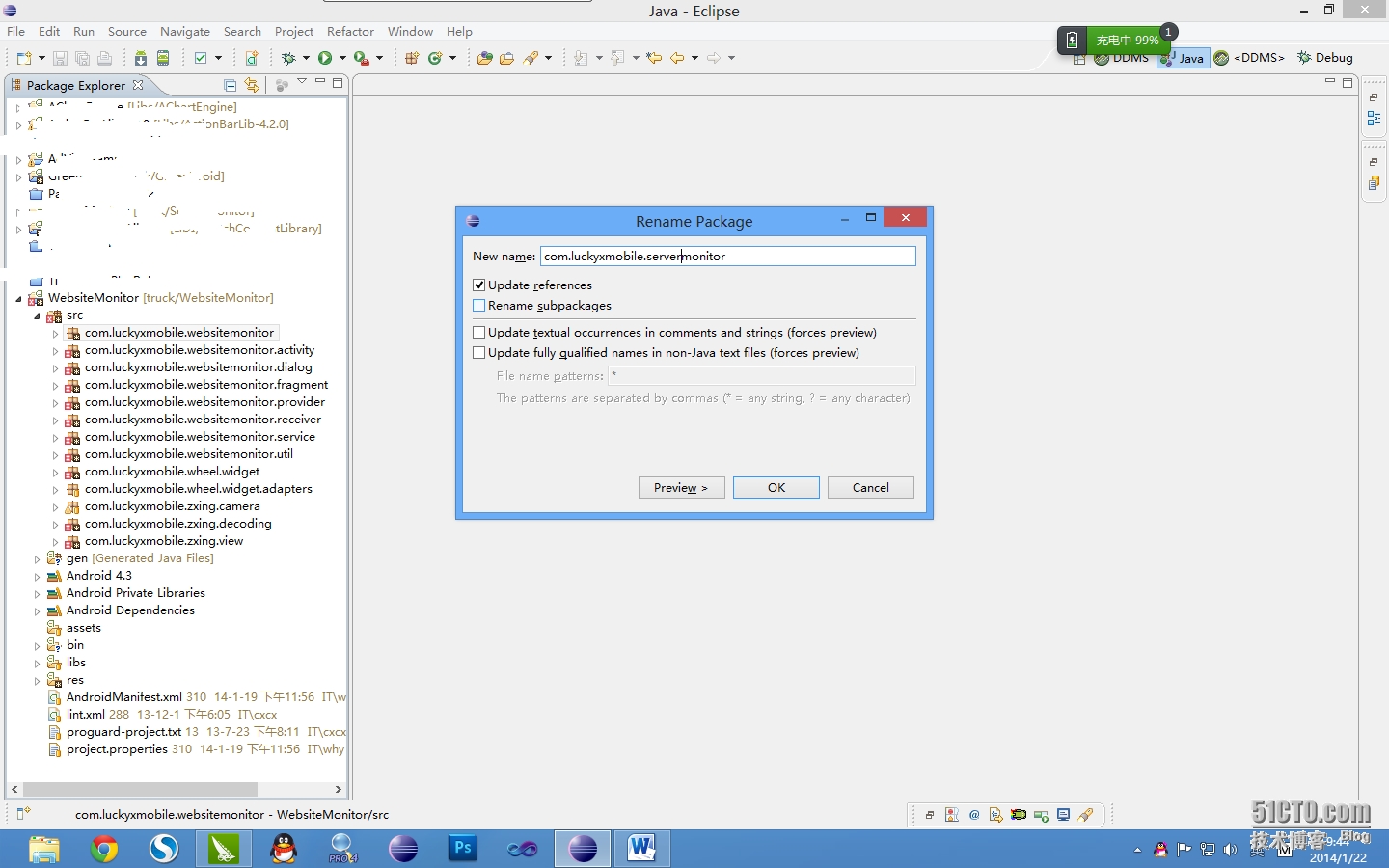Open the Source menu
Screen dimensions: 1389x868
click(127, 31)
